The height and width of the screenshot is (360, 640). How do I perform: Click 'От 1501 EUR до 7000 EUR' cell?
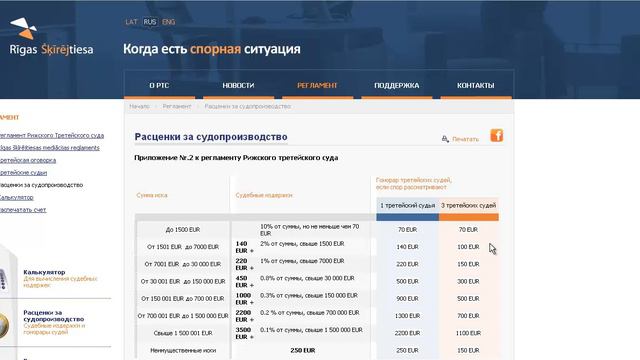click(183, 247)
